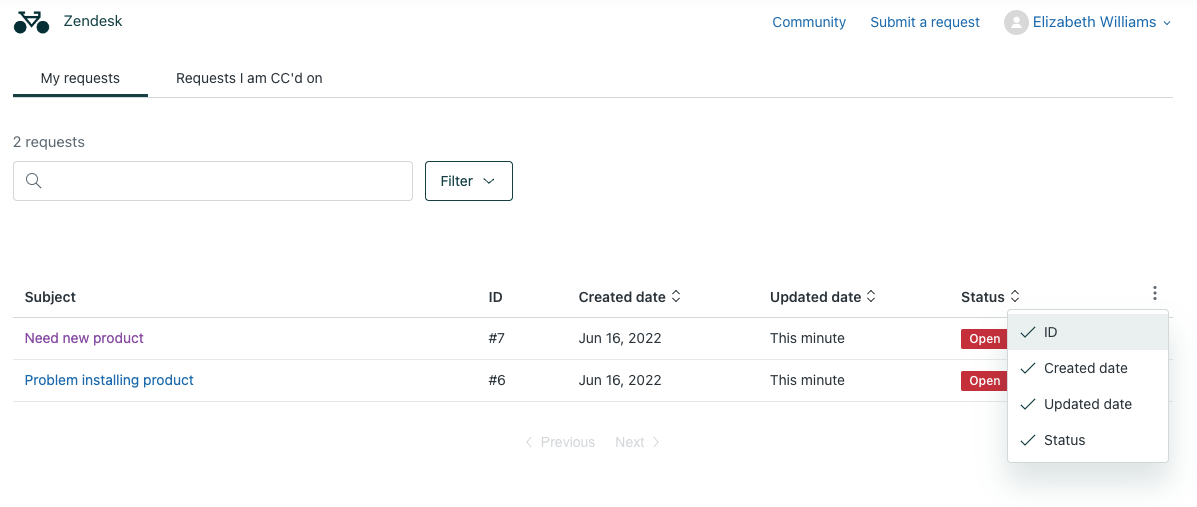Click Open status badge for request #7
Viewport: 1197px width, 507px height.
point(983,339)
